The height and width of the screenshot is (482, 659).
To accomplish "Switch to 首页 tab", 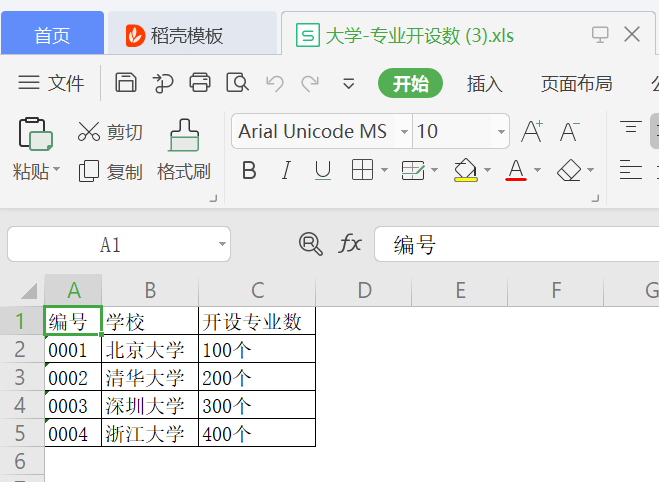I will pyautogui.click(x=53, y=33).
